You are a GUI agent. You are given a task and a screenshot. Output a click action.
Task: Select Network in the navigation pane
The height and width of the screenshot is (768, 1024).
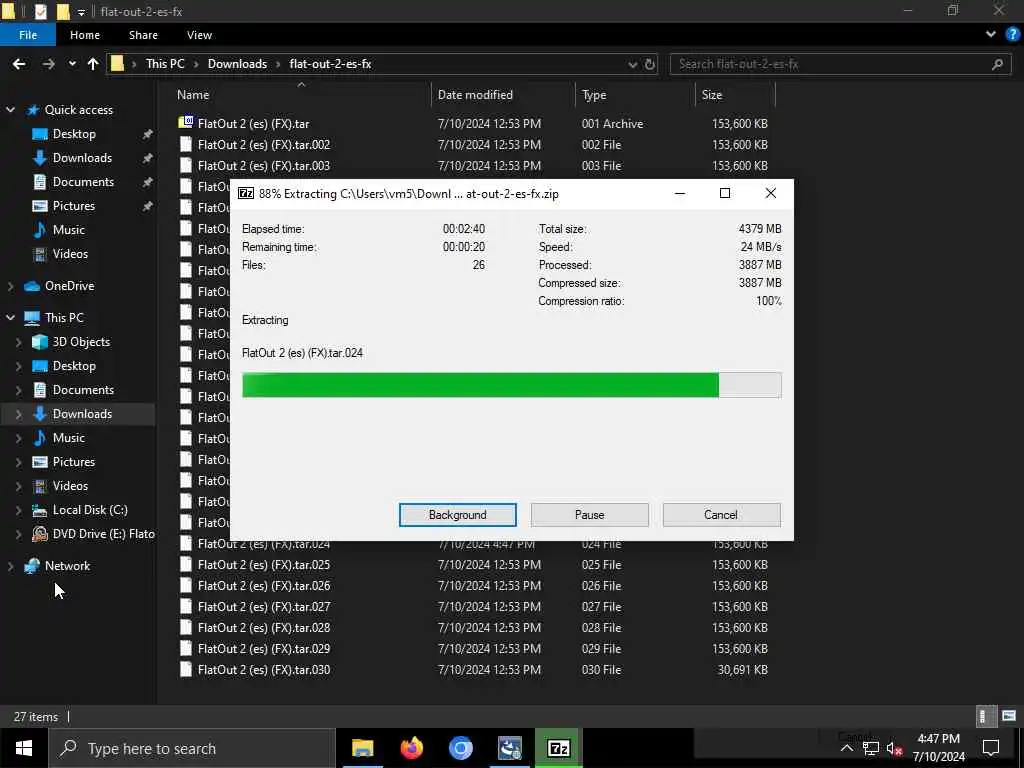pyautogui.click(x=67, y=566)
